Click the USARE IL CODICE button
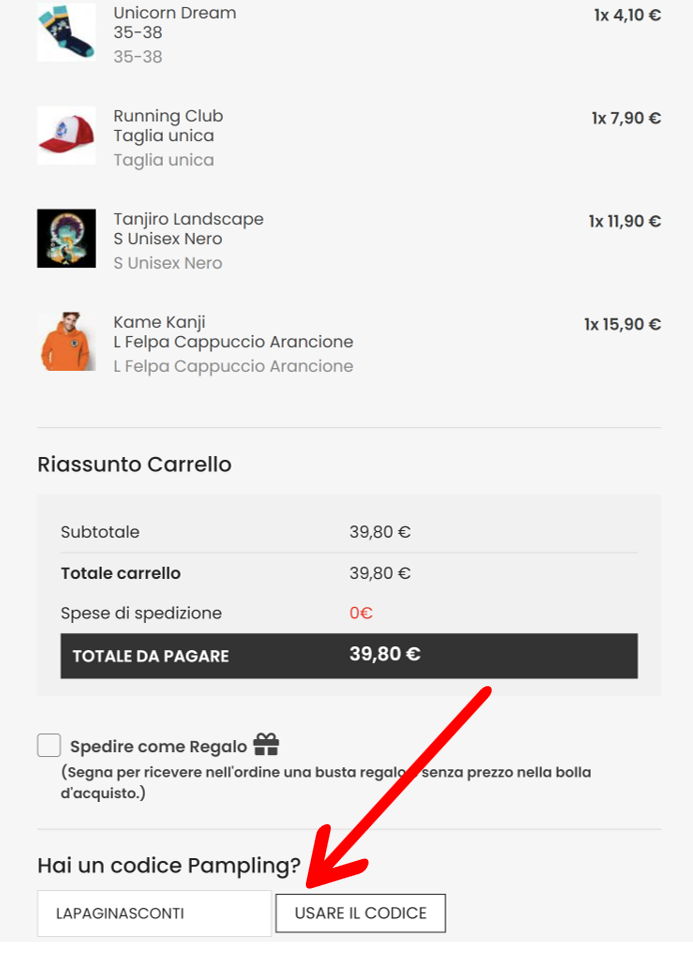The height and width of the screenshot is (956, 693). coord(360,913)
